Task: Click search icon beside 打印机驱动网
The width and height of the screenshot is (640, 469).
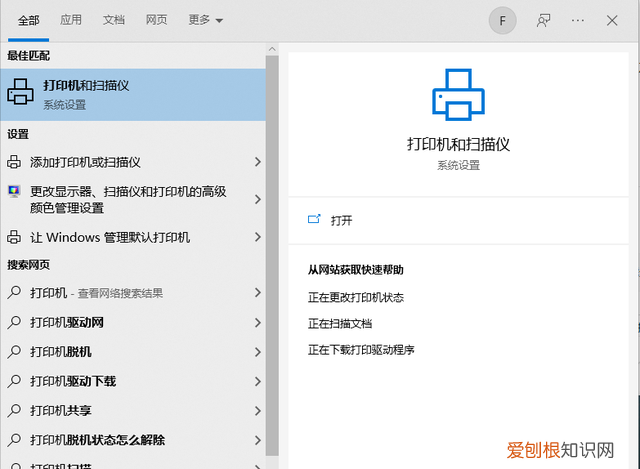Action: pos(14,322)
